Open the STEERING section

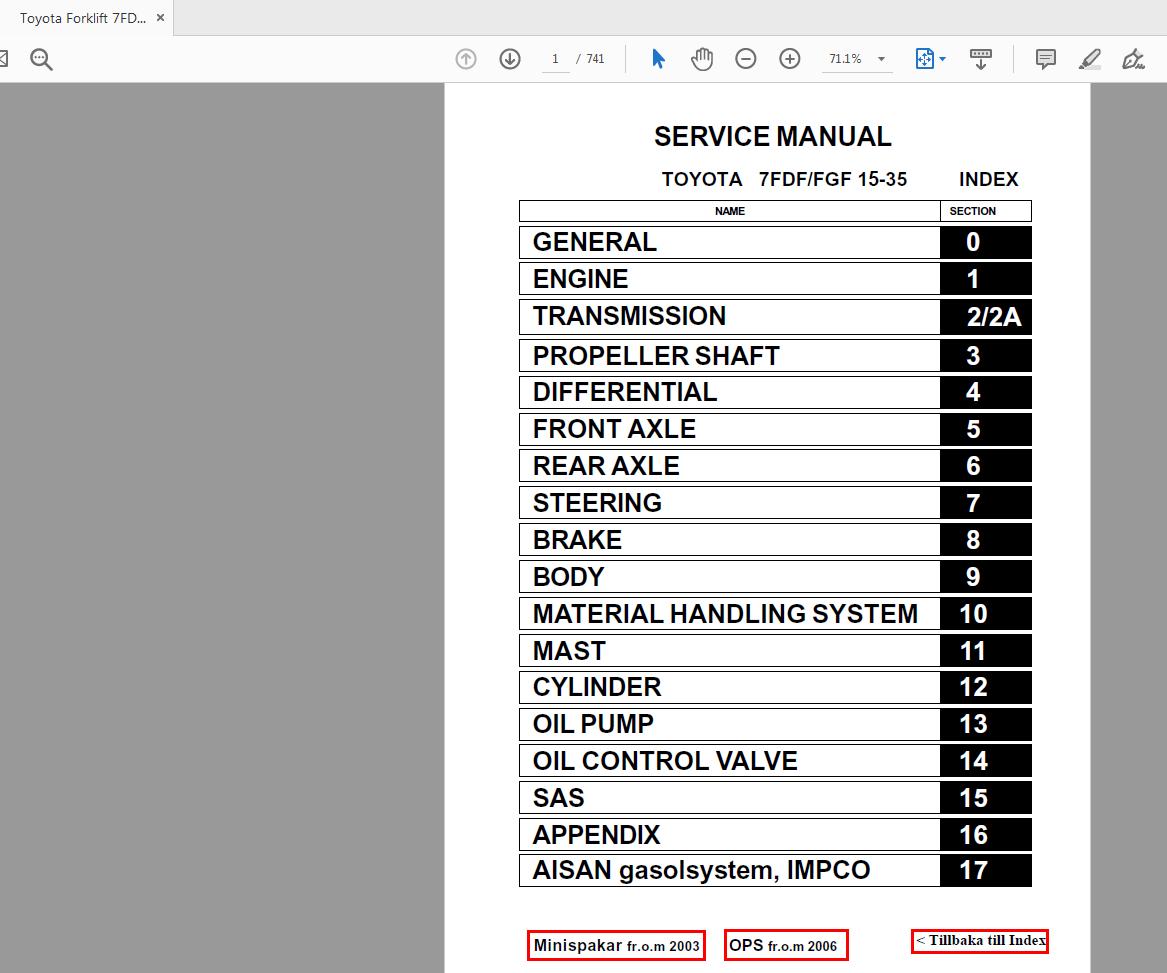pos(729,503)
